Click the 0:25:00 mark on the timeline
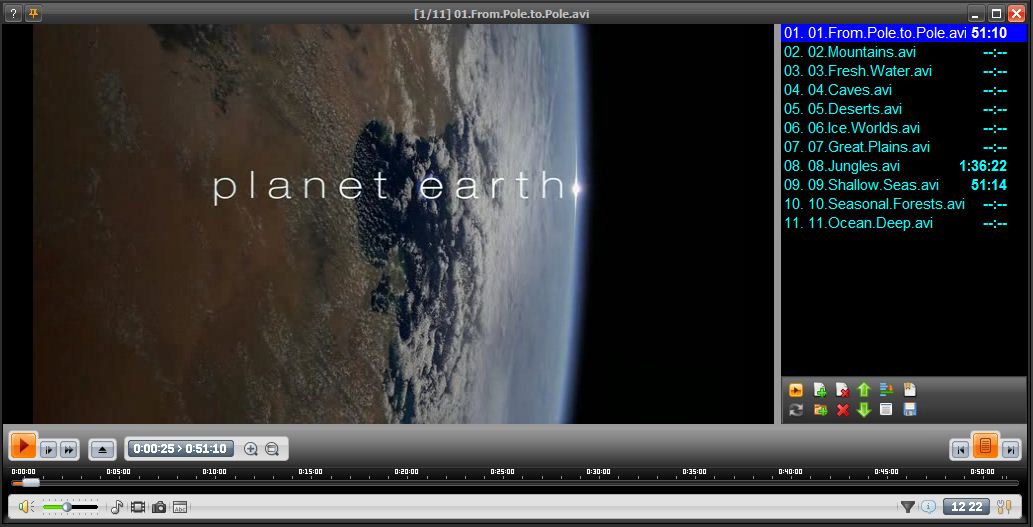 502,482
